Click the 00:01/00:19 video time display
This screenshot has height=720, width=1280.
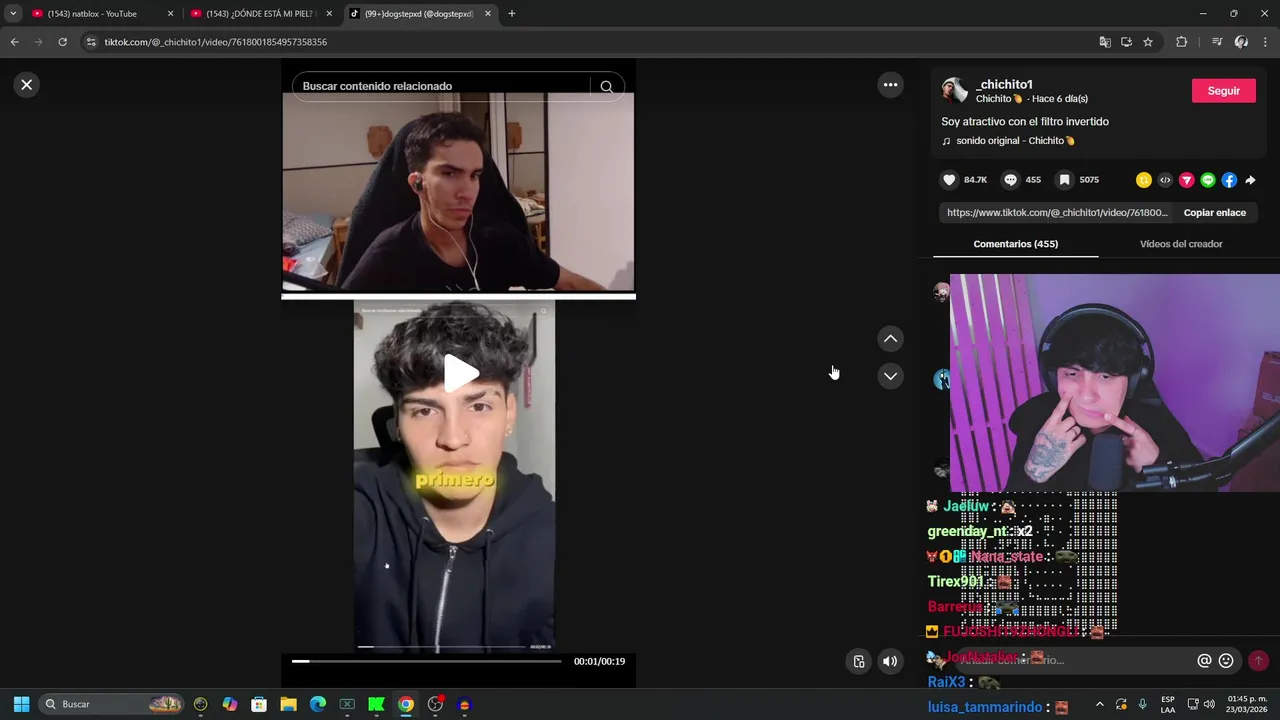[599, 661]
